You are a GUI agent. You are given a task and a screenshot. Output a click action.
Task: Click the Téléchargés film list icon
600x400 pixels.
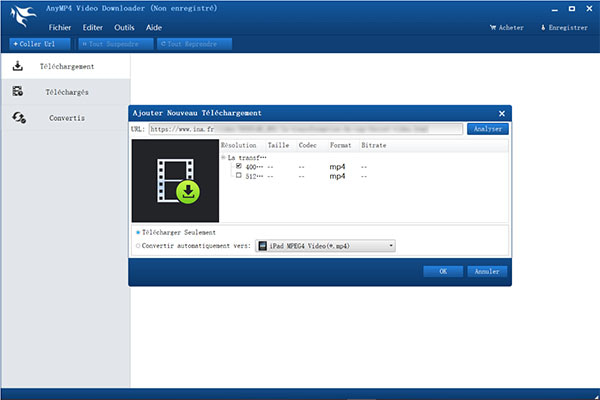(18, 91)
